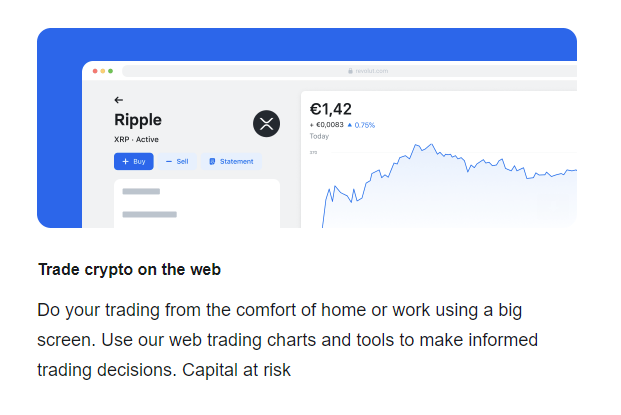
Task: Click the green window dot
Action: [110, 71]
